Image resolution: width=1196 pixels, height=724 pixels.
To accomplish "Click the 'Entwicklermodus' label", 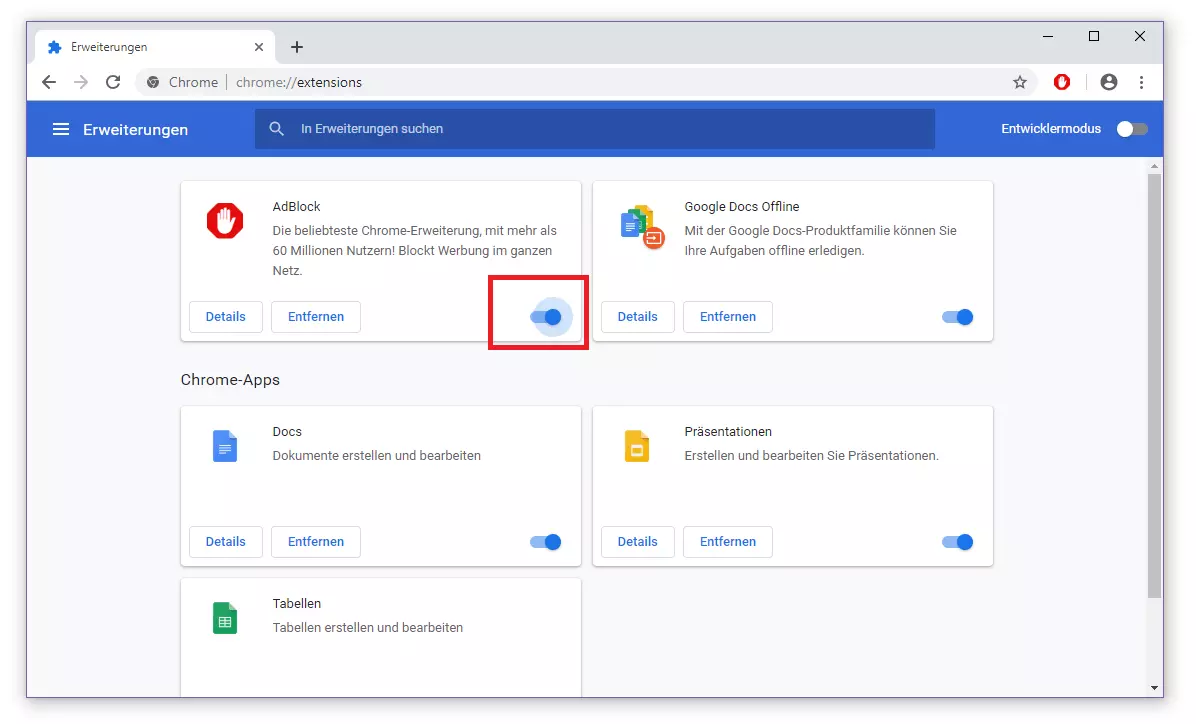I will [1051, 129].
